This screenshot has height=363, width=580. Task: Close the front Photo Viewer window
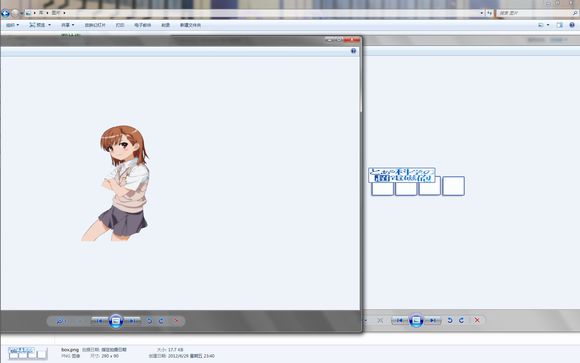[x=352, y=40]
